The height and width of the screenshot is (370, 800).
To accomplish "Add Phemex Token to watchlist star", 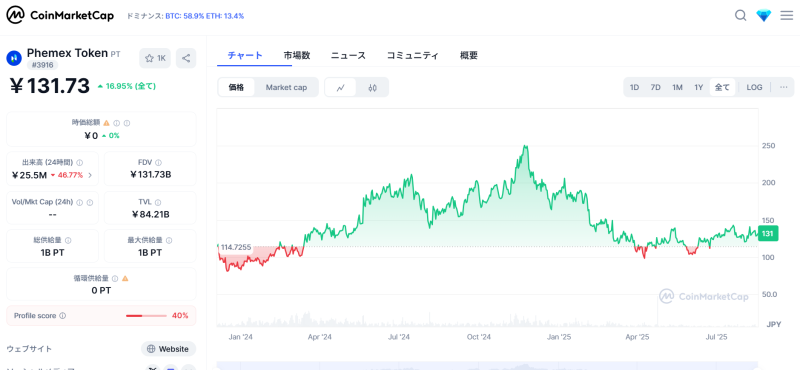I will (156, 58).
